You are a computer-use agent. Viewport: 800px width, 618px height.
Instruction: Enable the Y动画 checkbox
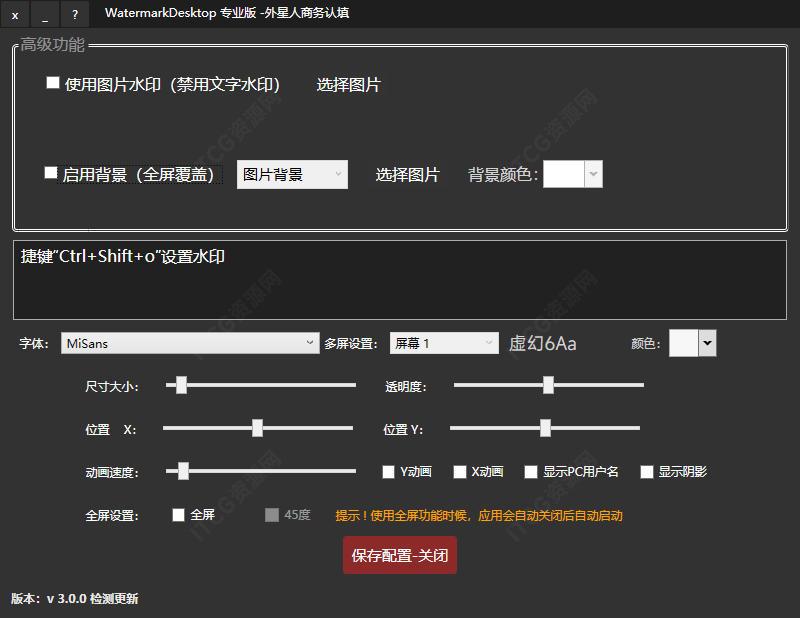[388, 471]
